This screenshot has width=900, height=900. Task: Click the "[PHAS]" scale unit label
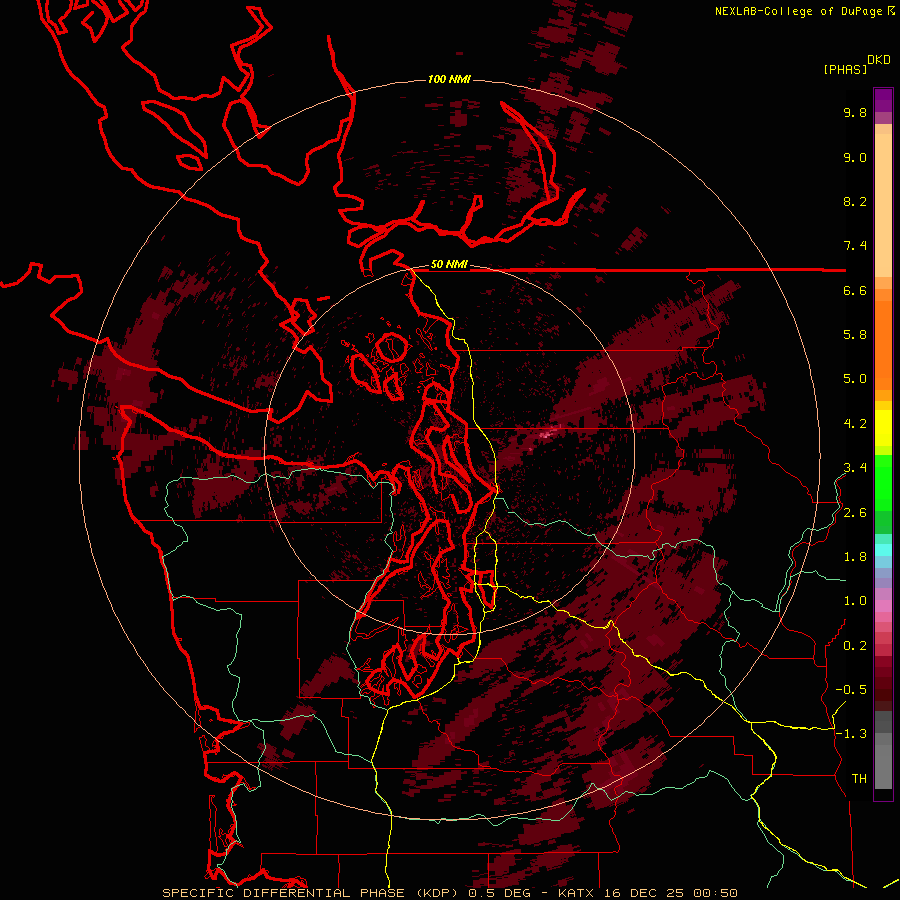pyautogui.click(x=845, y=69)
